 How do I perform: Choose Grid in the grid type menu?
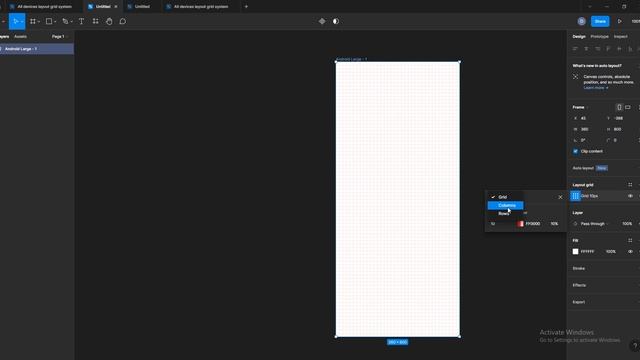(505, 197)
